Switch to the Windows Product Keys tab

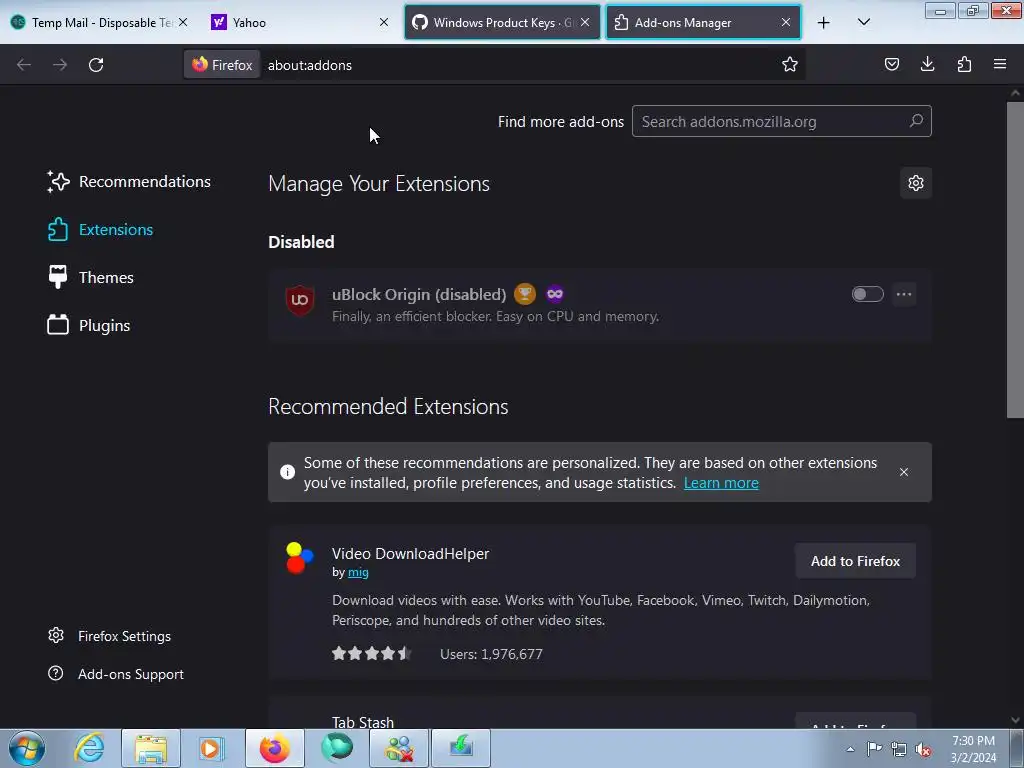(x=502, y=23)
